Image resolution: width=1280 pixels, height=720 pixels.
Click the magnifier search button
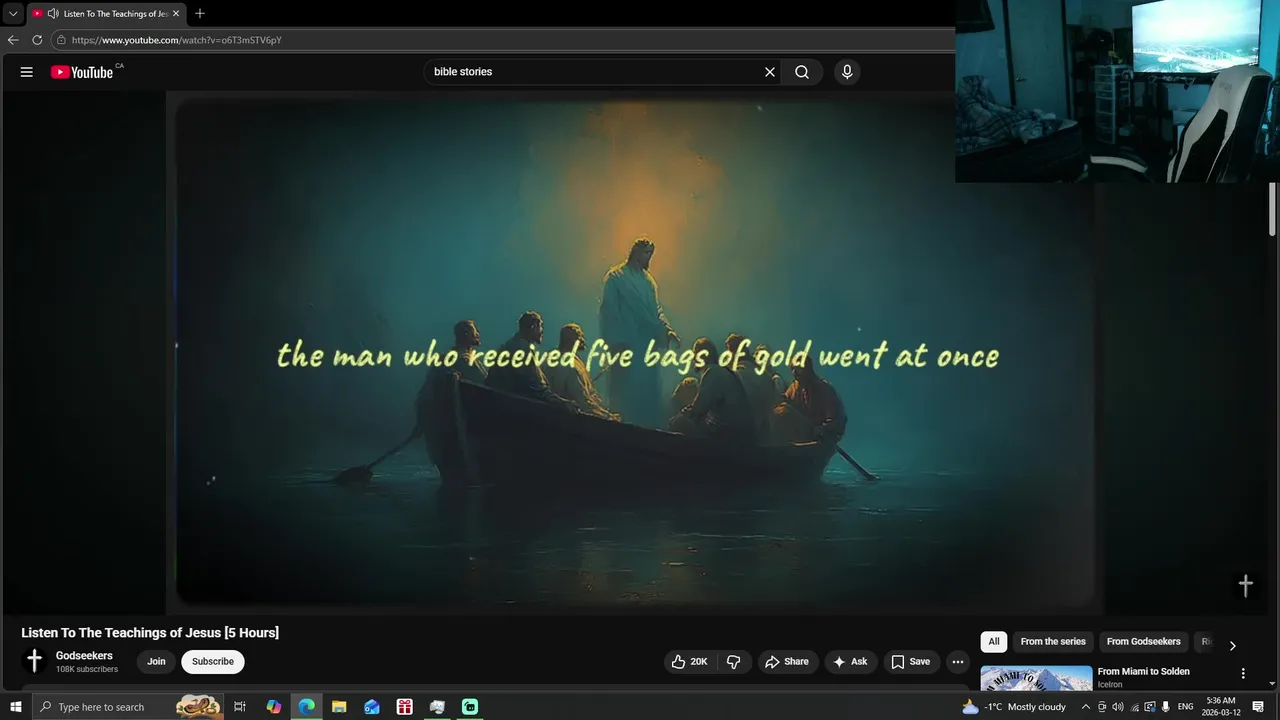coord(802,72)
